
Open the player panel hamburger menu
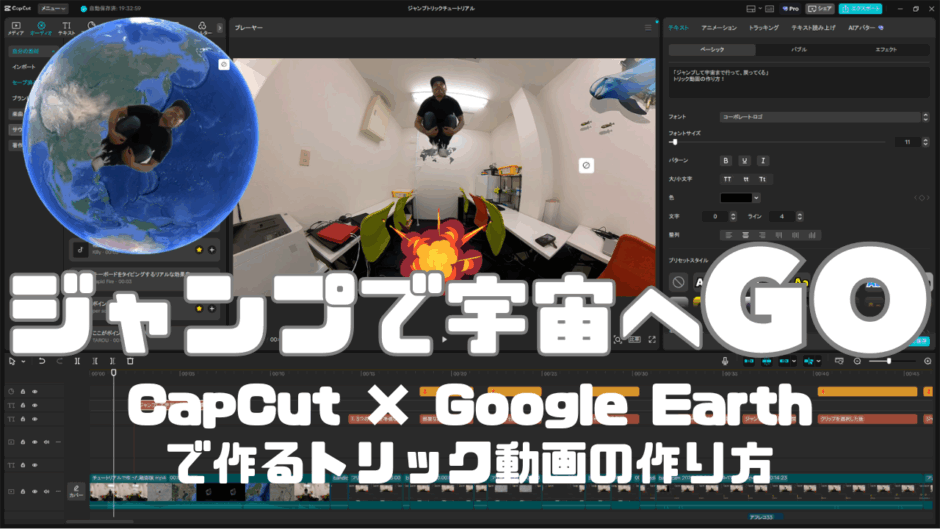(648, 28)
